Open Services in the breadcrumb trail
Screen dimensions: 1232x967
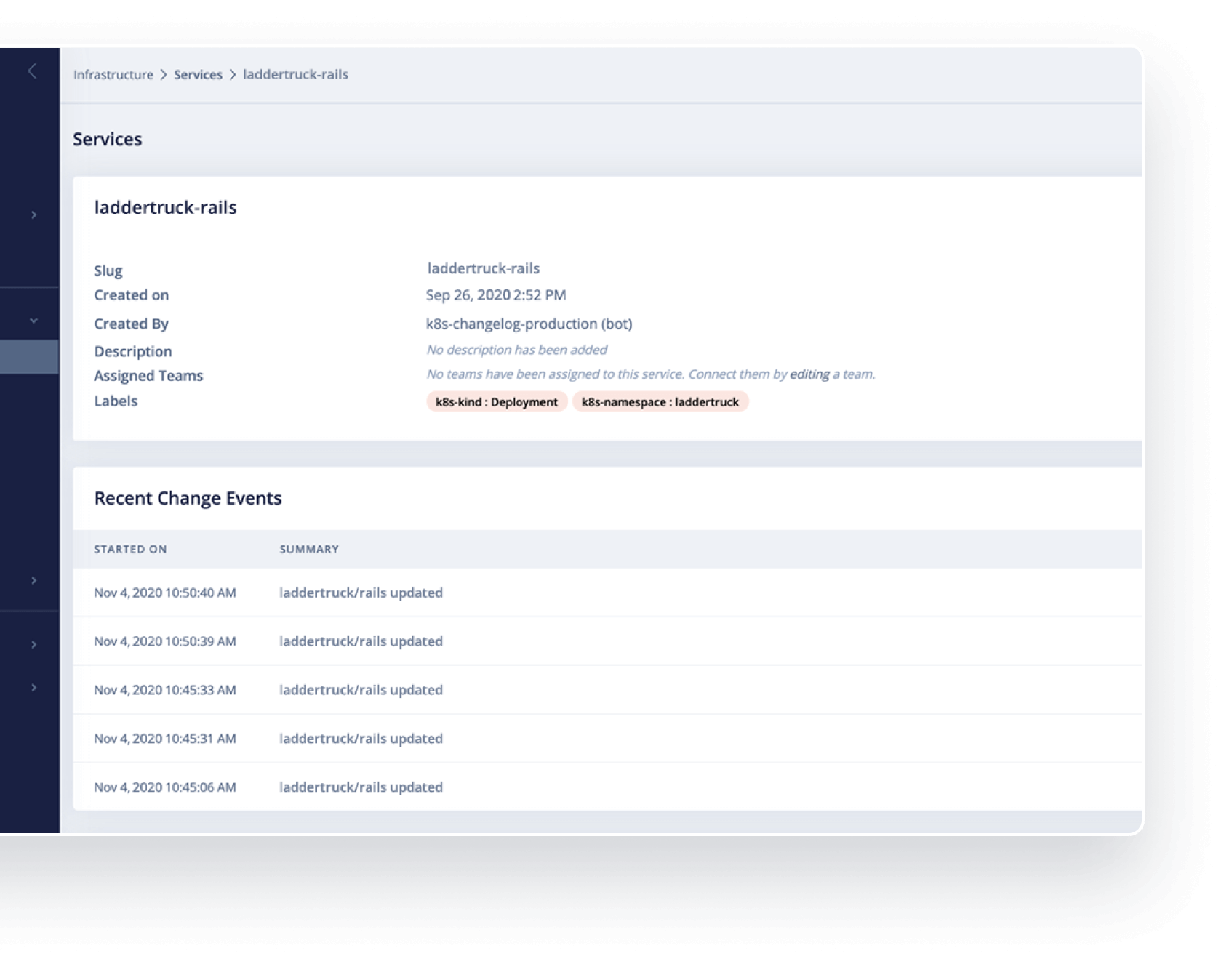[x=198, y=75]
